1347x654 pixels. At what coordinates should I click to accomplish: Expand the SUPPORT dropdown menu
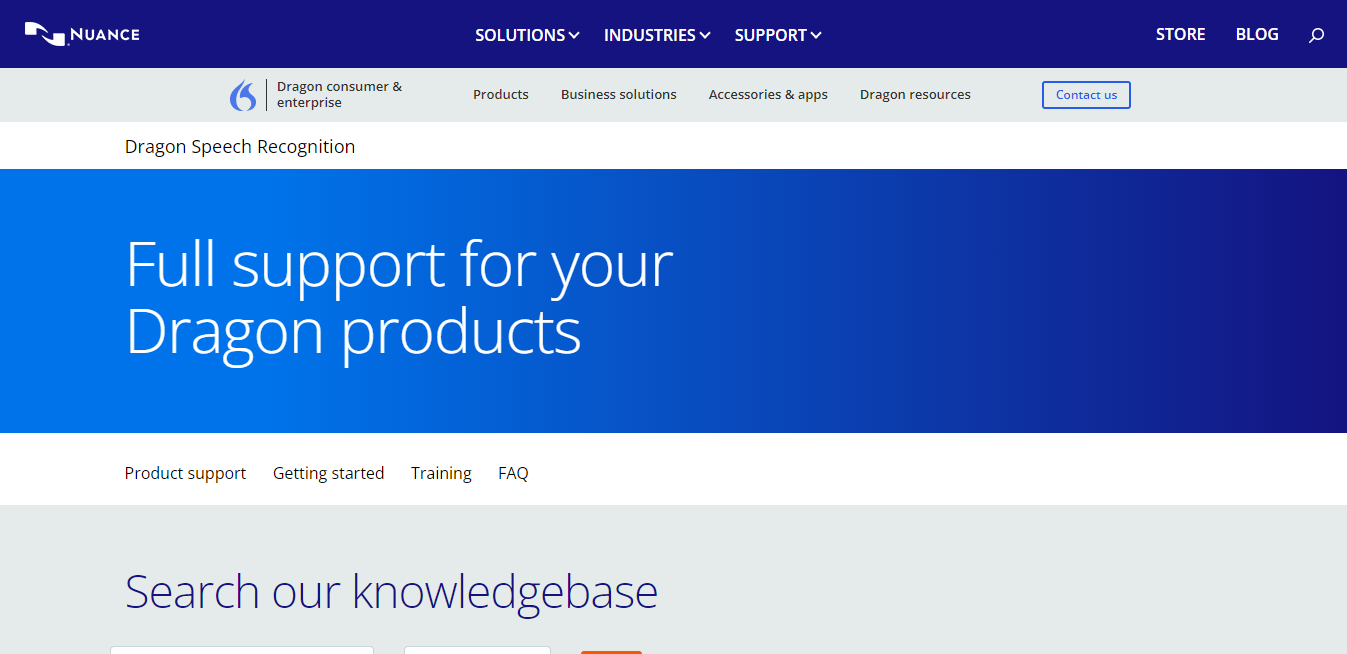[x=778, y=35]
